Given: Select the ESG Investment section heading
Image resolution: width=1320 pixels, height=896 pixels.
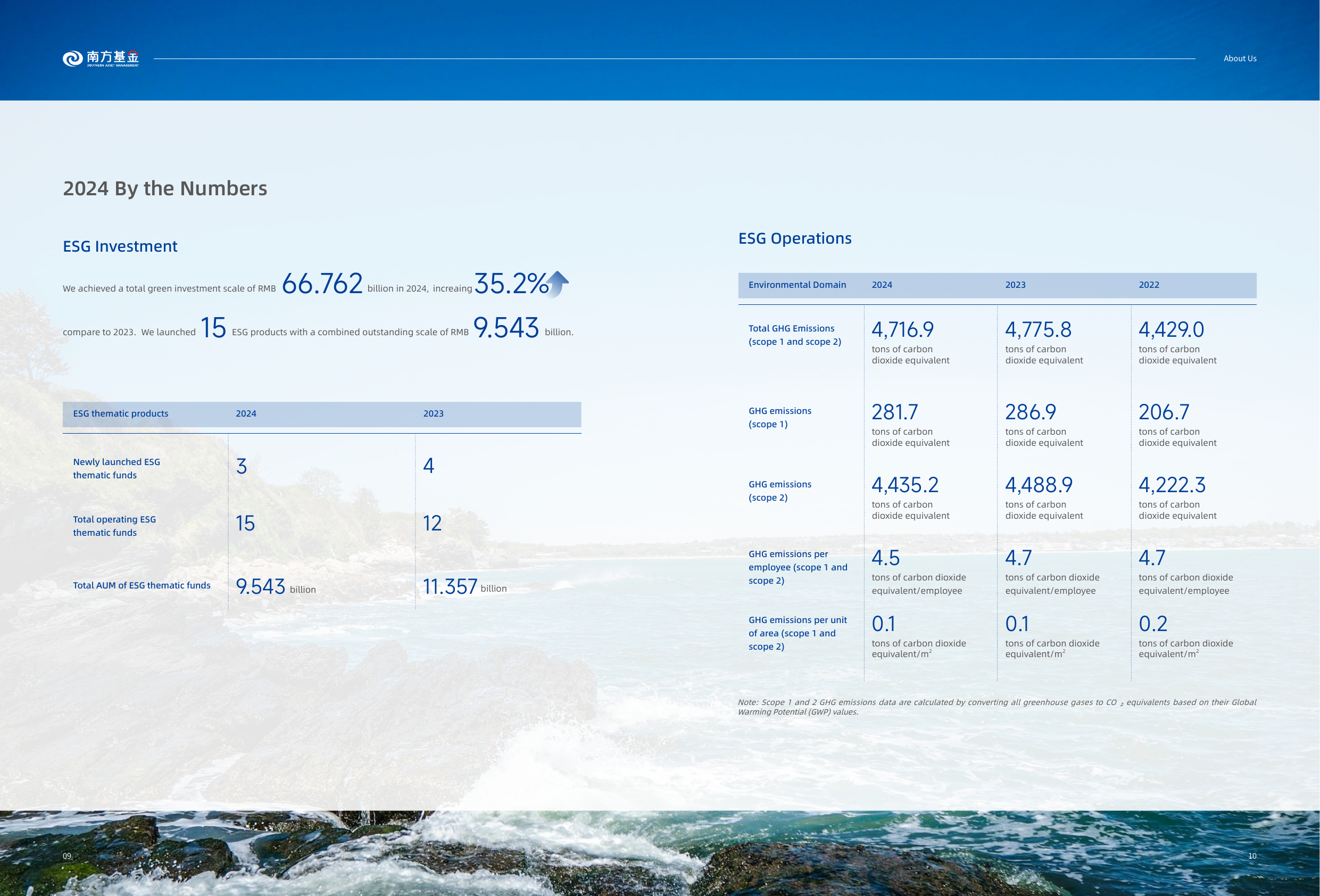Looking at the screenshot, I should (120, 246).
